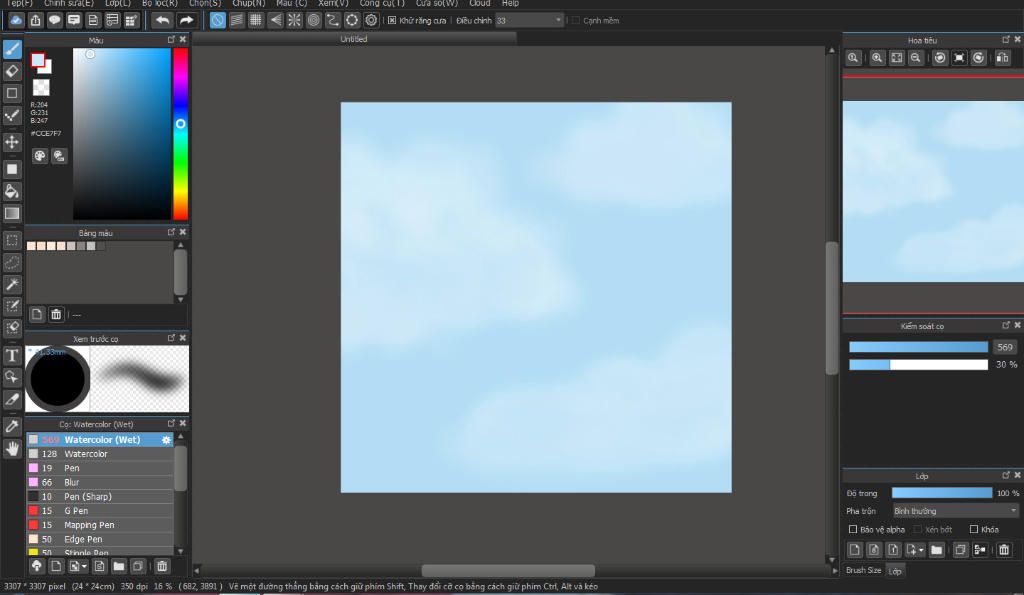Select the Brush tool in left toolbar
This screenshot has width=1024, height=595.
tap(12, 49)
